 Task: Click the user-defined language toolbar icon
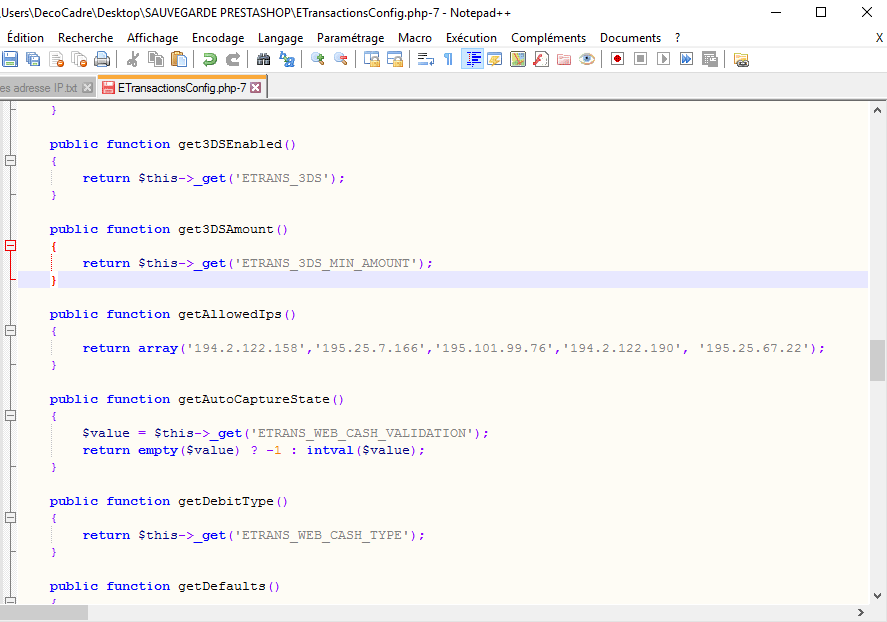point(495,59)
